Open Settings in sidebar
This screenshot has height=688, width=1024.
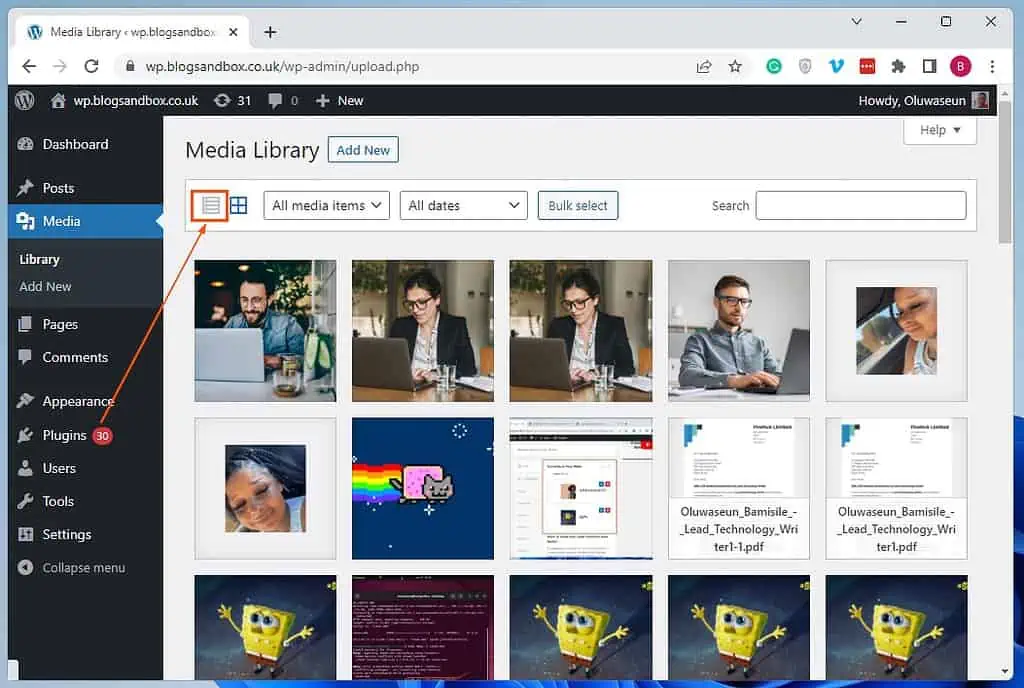[85, 535]
